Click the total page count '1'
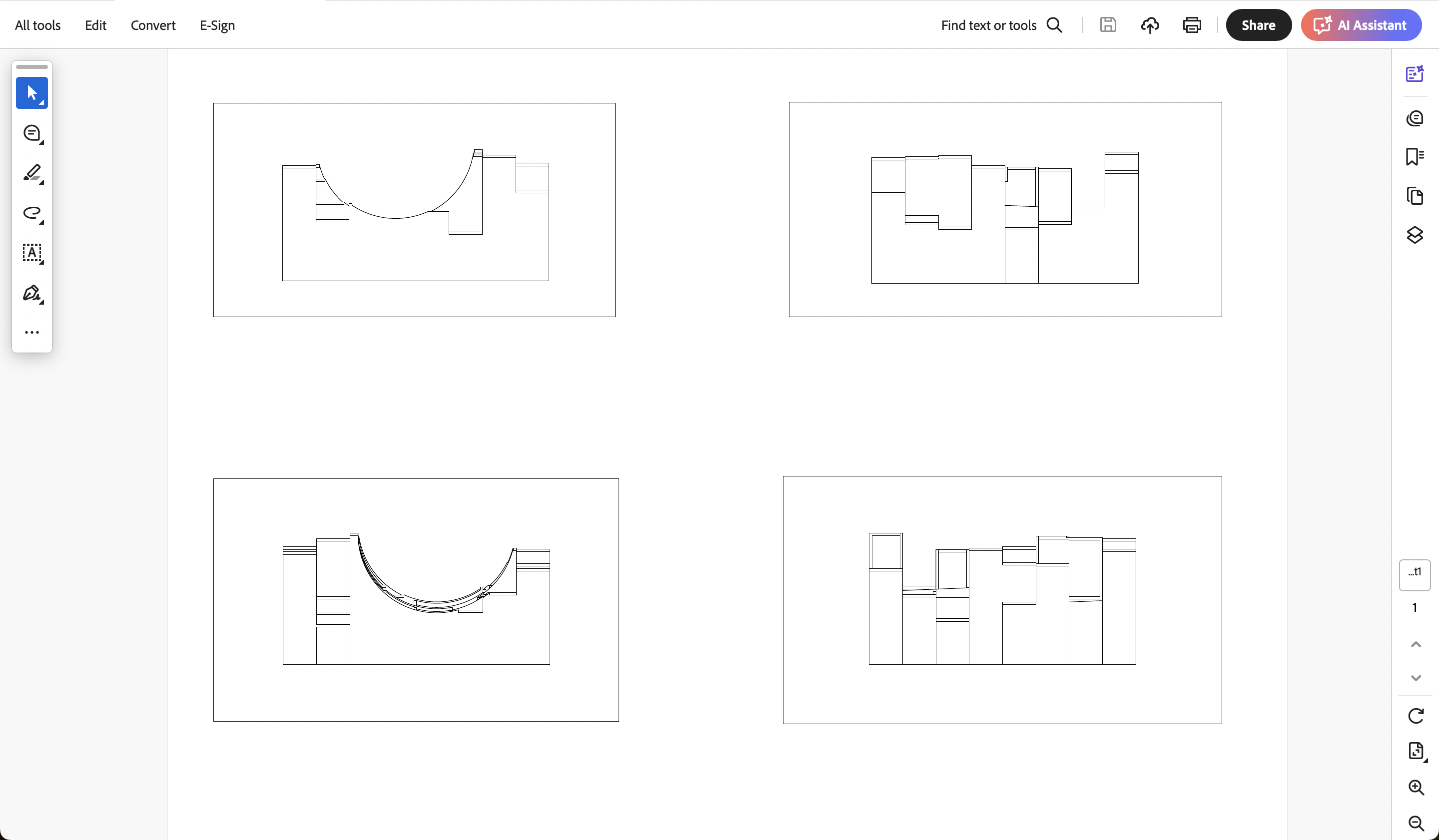This screenshot has width=1439, height=840. click(1415, 608)
